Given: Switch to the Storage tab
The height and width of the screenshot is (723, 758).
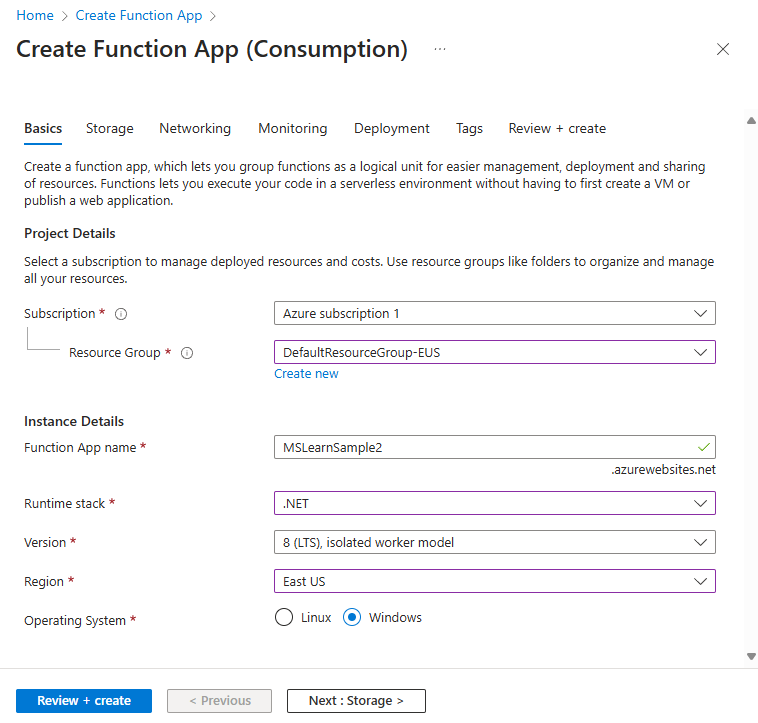Looking at the screenshot, I should click(109, 128).
